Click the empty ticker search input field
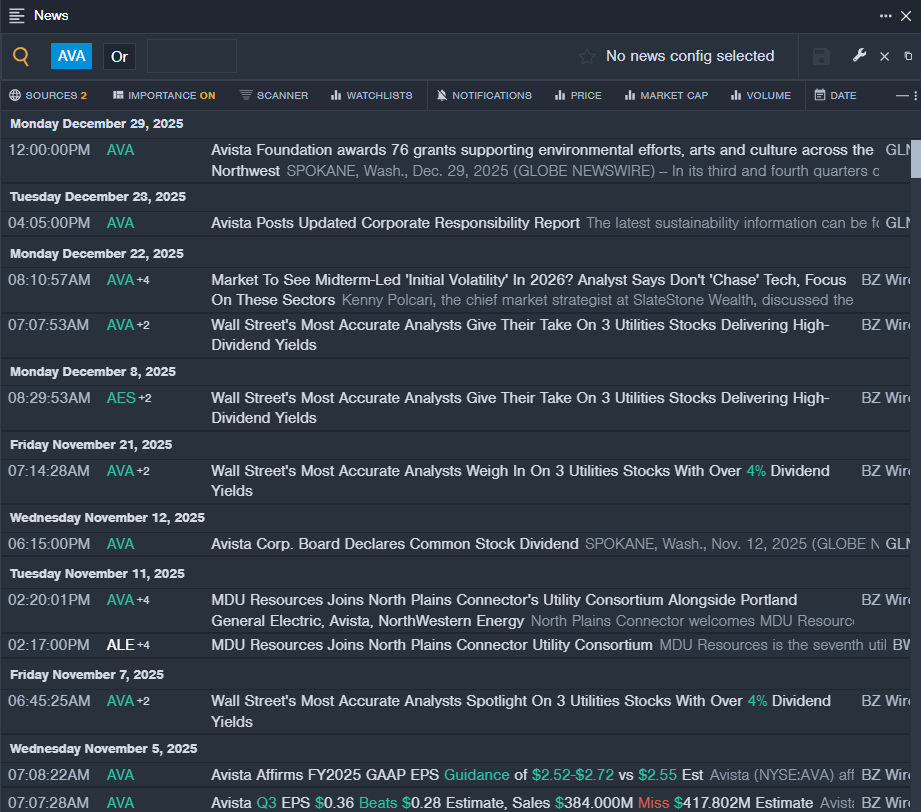This screenshot has width=921, height=812. click(192, 57)
